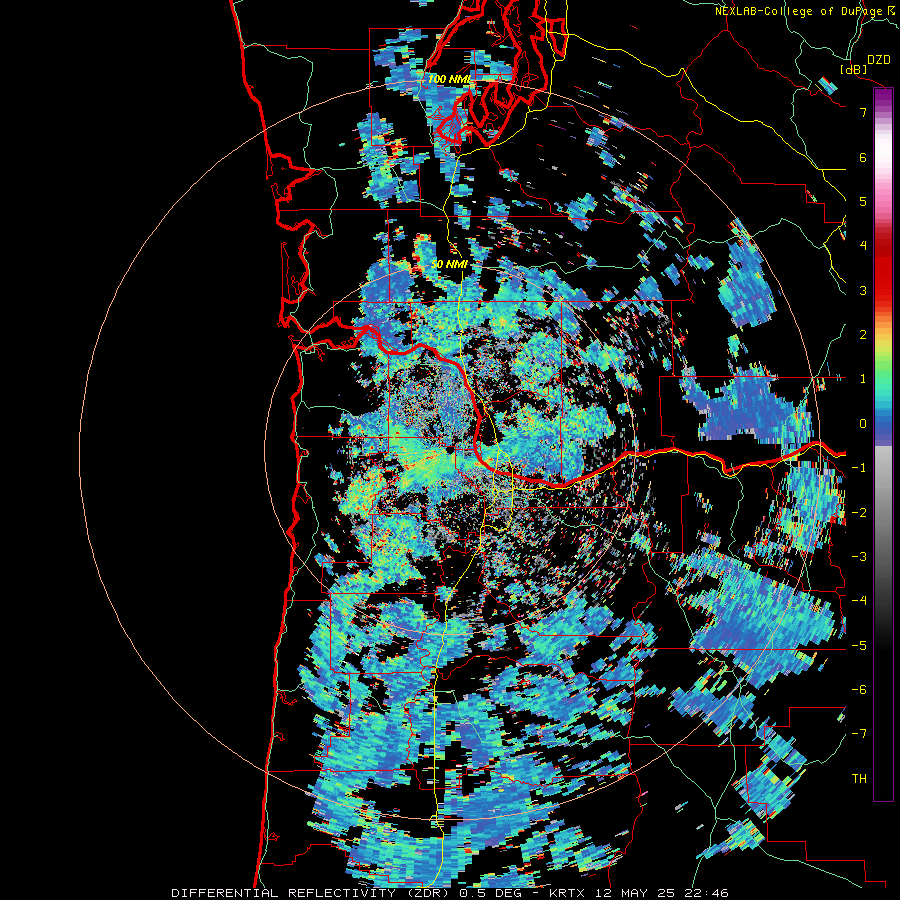Click the KRTX timestamp in the caption
Image resolution: width=900 pixels, height=900 pixels.
tap(639, 893)
